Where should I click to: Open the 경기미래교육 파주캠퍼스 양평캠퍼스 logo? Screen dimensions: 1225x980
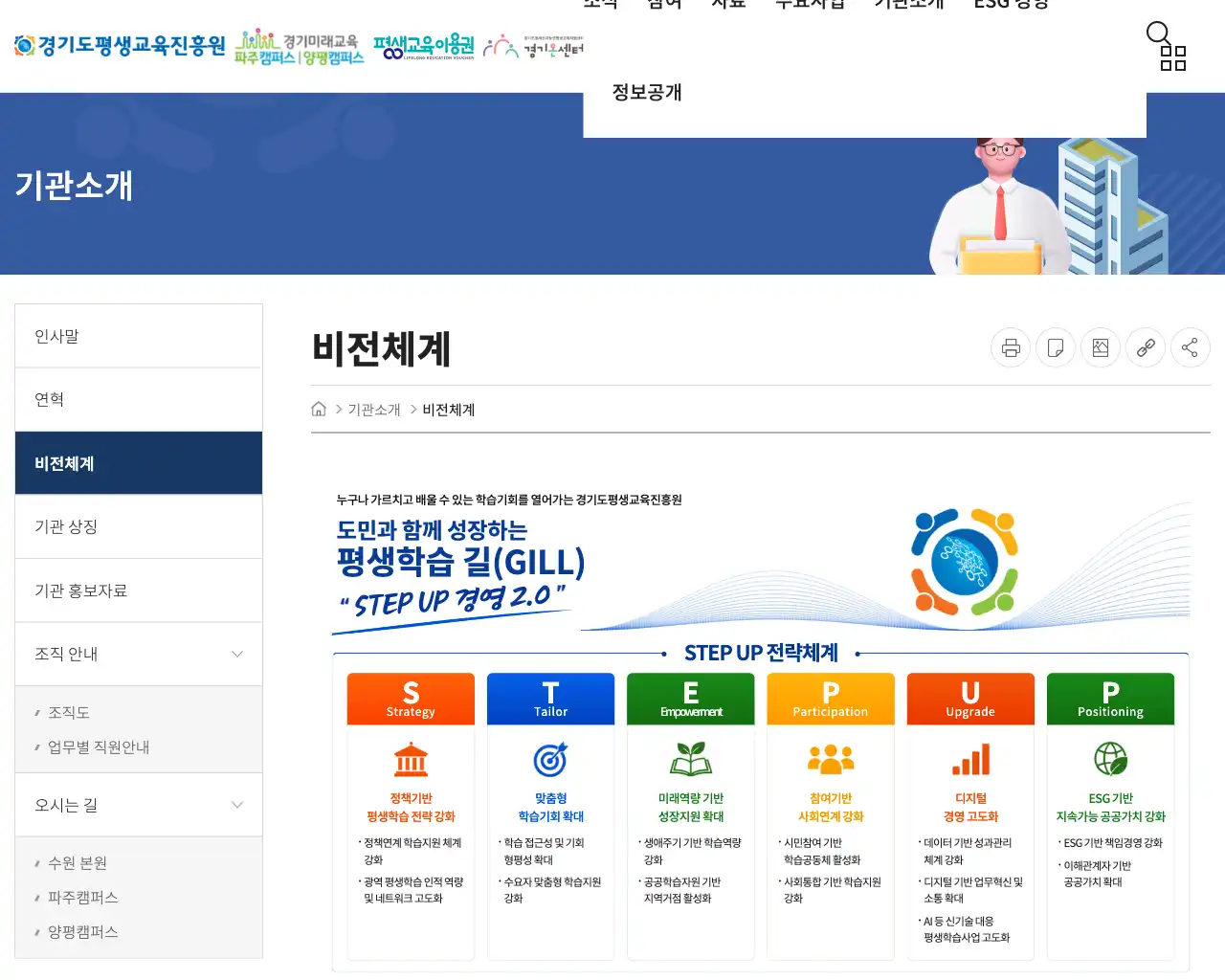300,47
